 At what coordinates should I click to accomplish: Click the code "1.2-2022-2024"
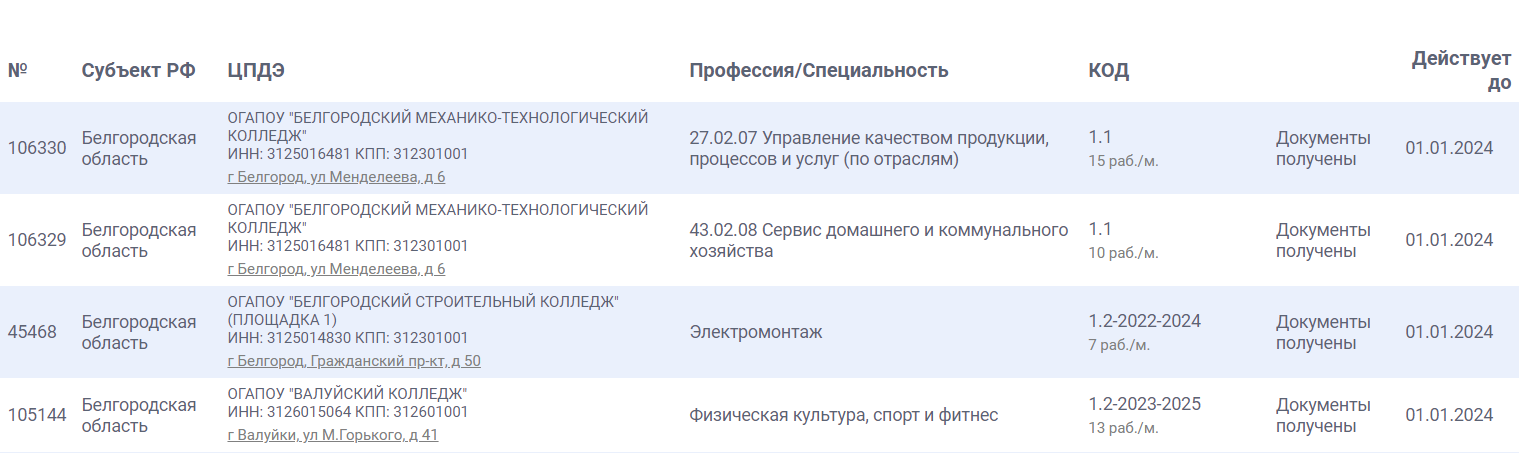click(1144, 321)
